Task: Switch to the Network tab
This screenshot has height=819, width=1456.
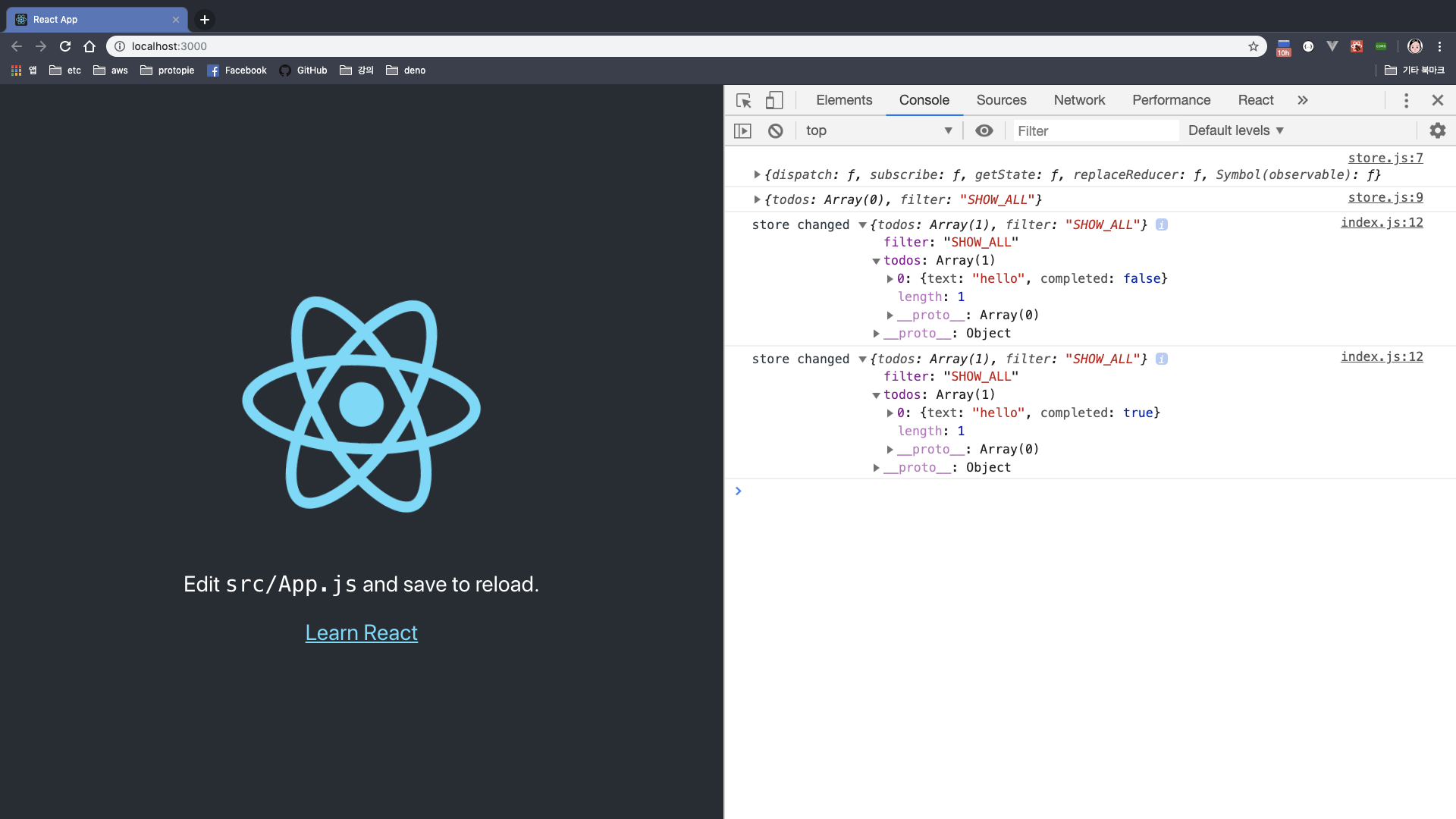Action: [x=1078, y=100]
